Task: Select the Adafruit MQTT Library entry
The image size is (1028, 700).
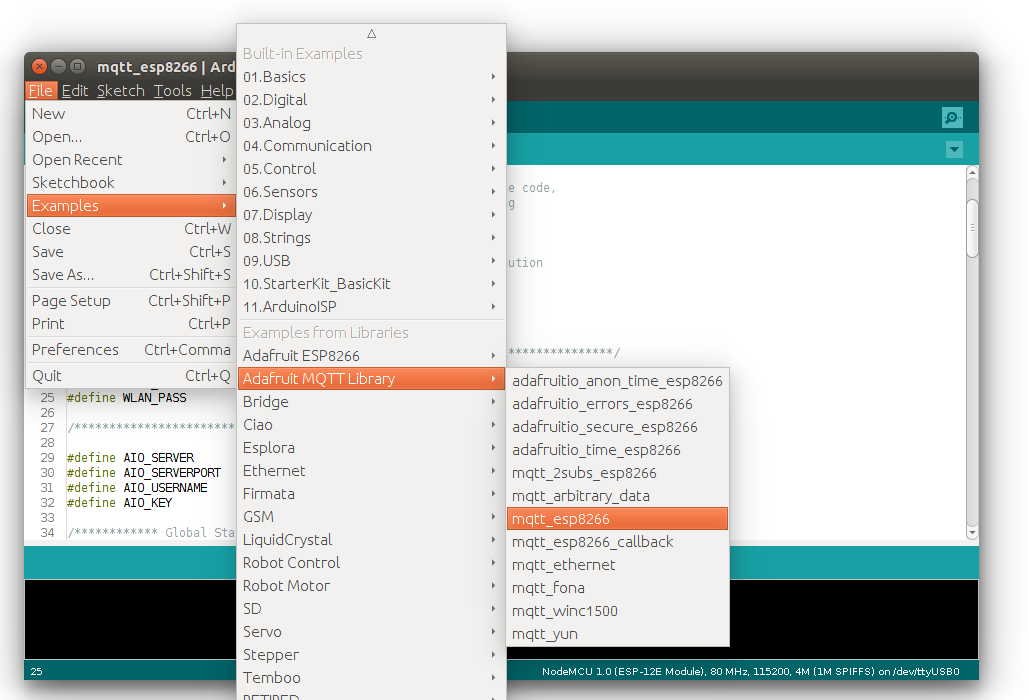Action: pyautogui.click(x=371, y=378)
